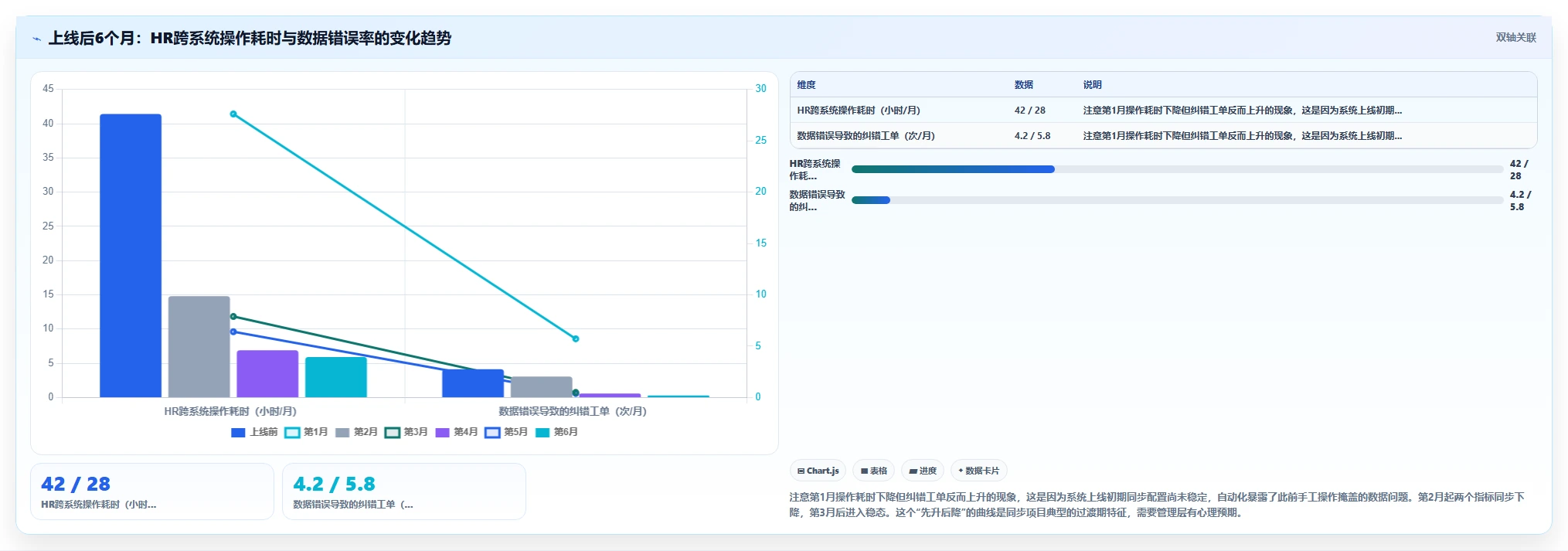Select the 进度 chip

click(x=923, y=471)
